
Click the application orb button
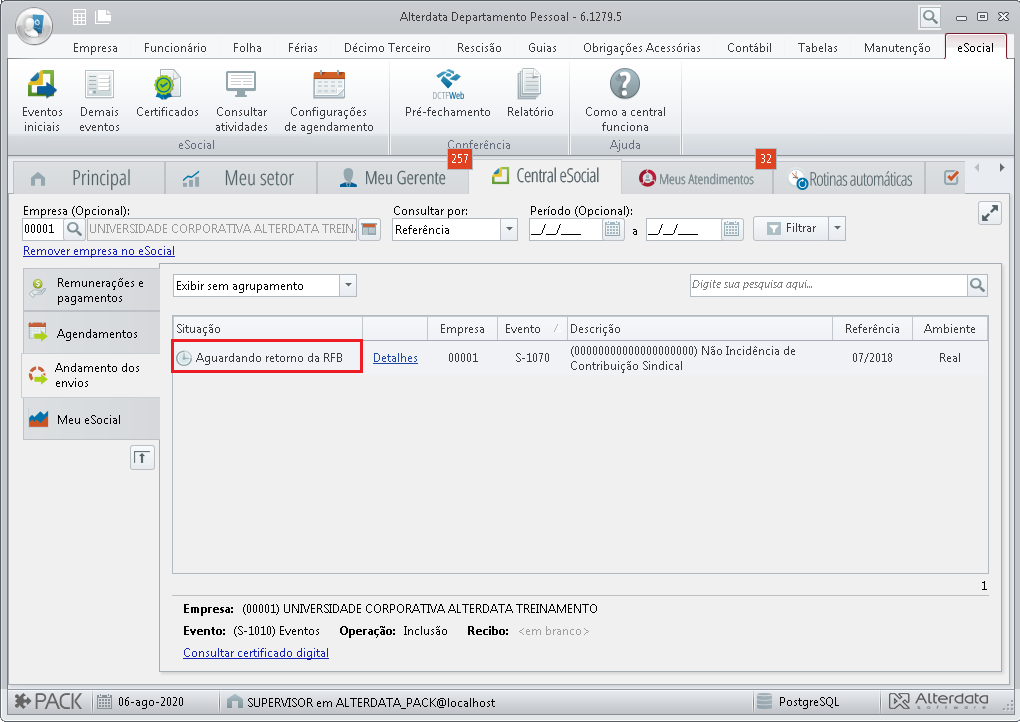[x=34, y=26]
